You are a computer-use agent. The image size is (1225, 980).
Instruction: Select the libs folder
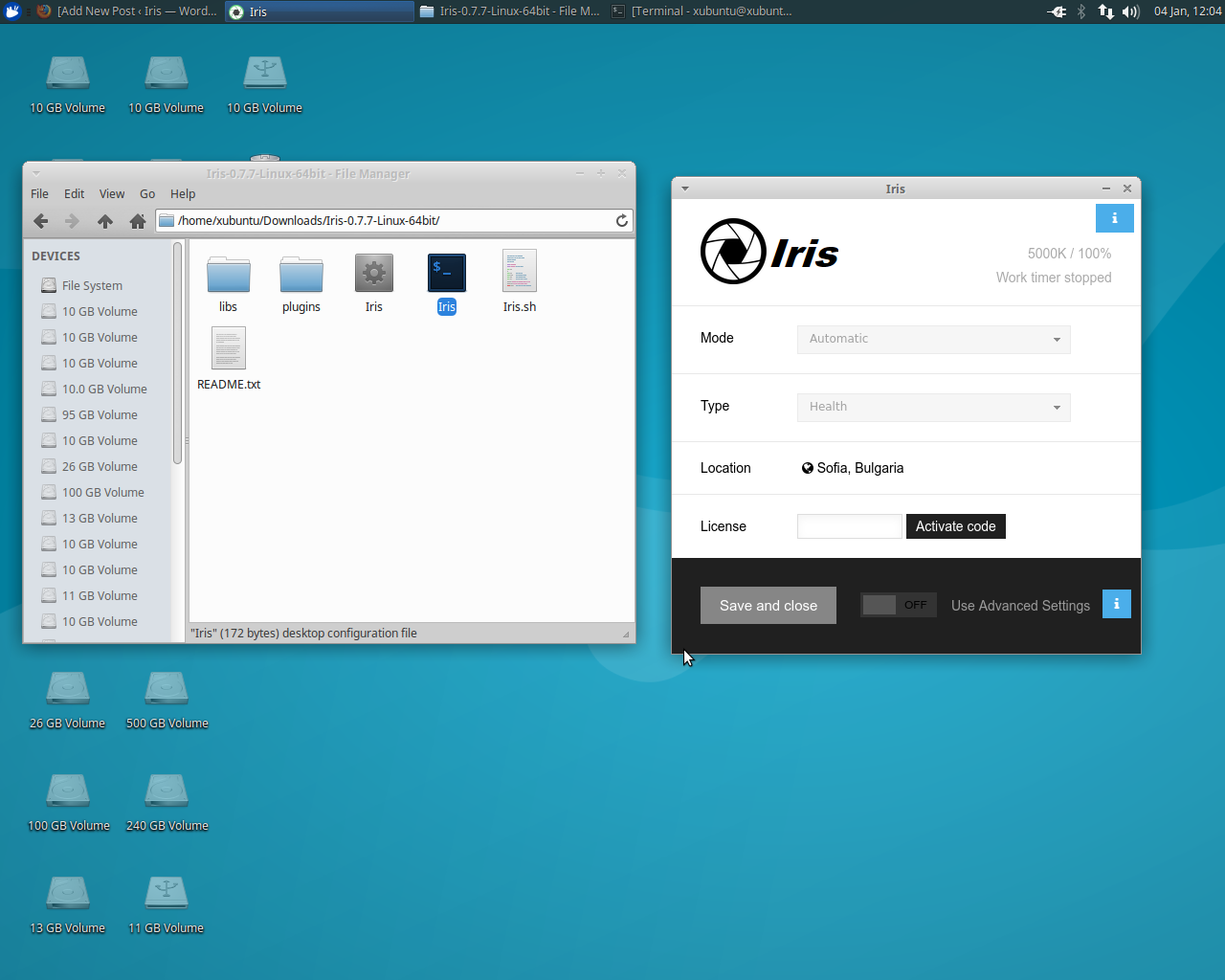tap(228, 283)
